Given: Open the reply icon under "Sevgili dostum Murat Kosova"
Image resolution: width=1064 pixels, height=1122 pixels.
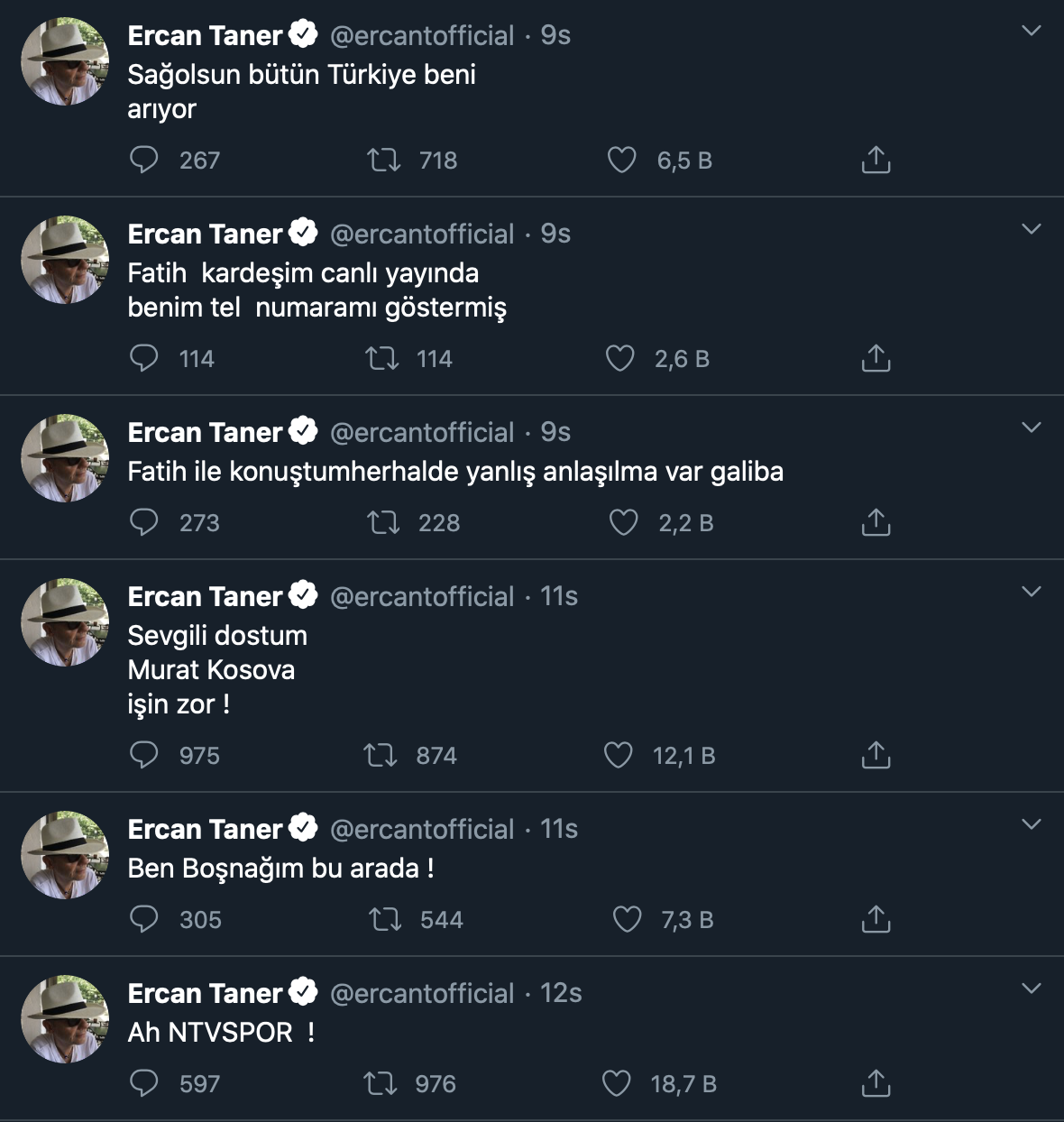Looking at the screenshot, I should (x=144, y=755).
